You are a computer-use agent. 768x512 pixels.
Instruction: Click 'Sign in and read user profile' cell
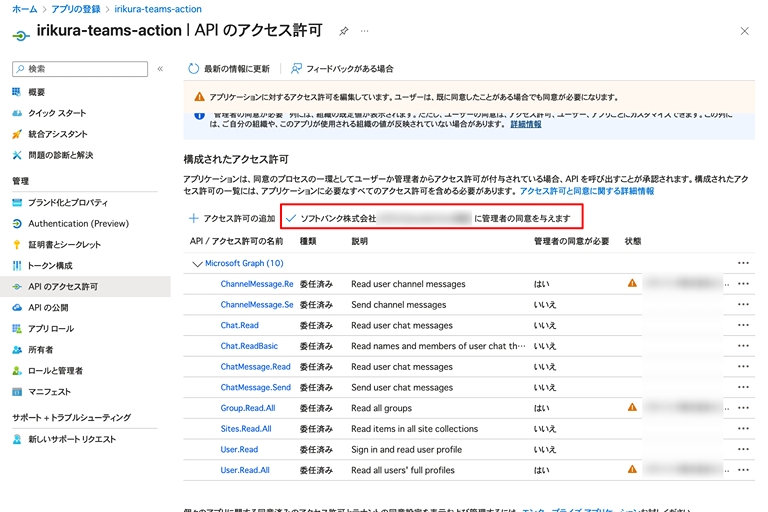click(x=407, y=449)
